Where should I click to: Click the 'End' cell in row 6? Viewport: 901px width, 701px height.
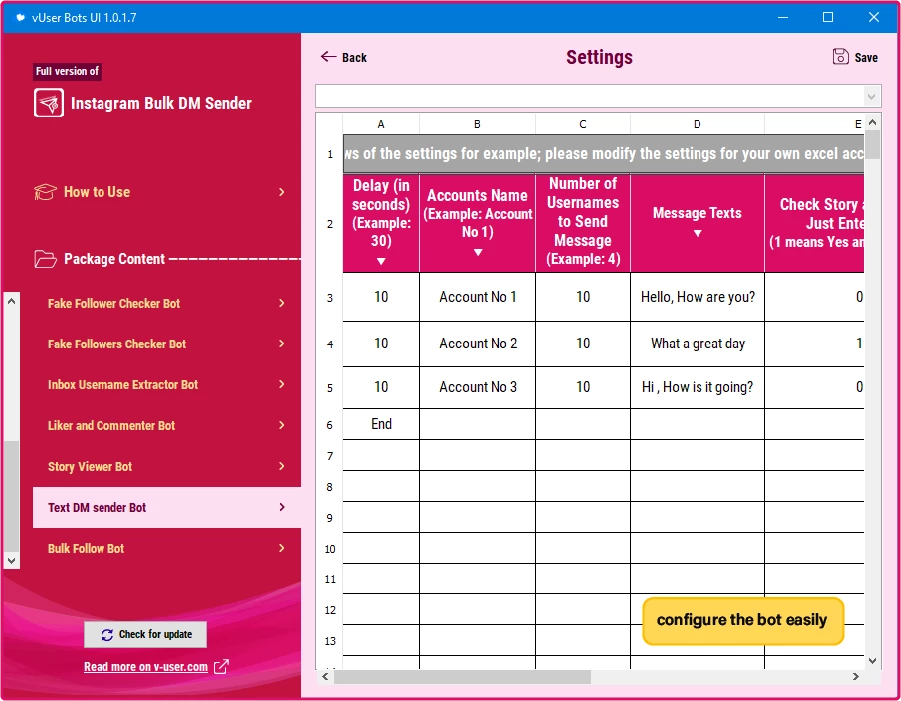381,424
